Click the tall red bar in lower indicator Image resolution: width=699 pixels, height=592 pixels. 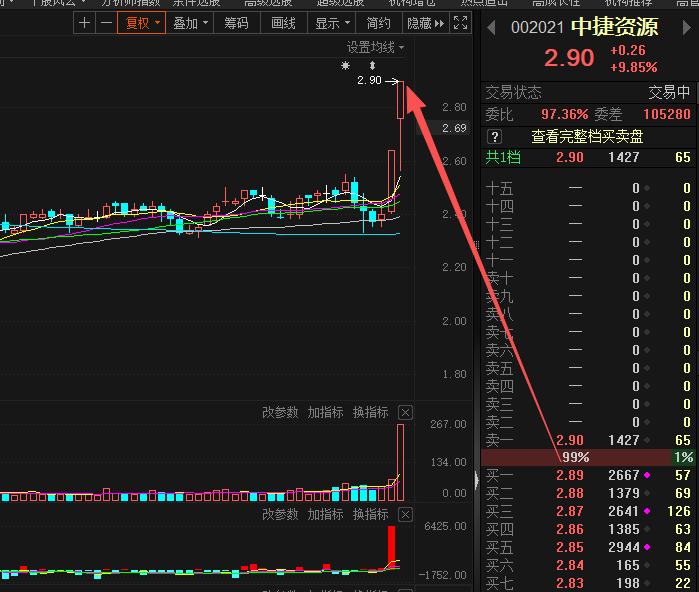[391, 546]
